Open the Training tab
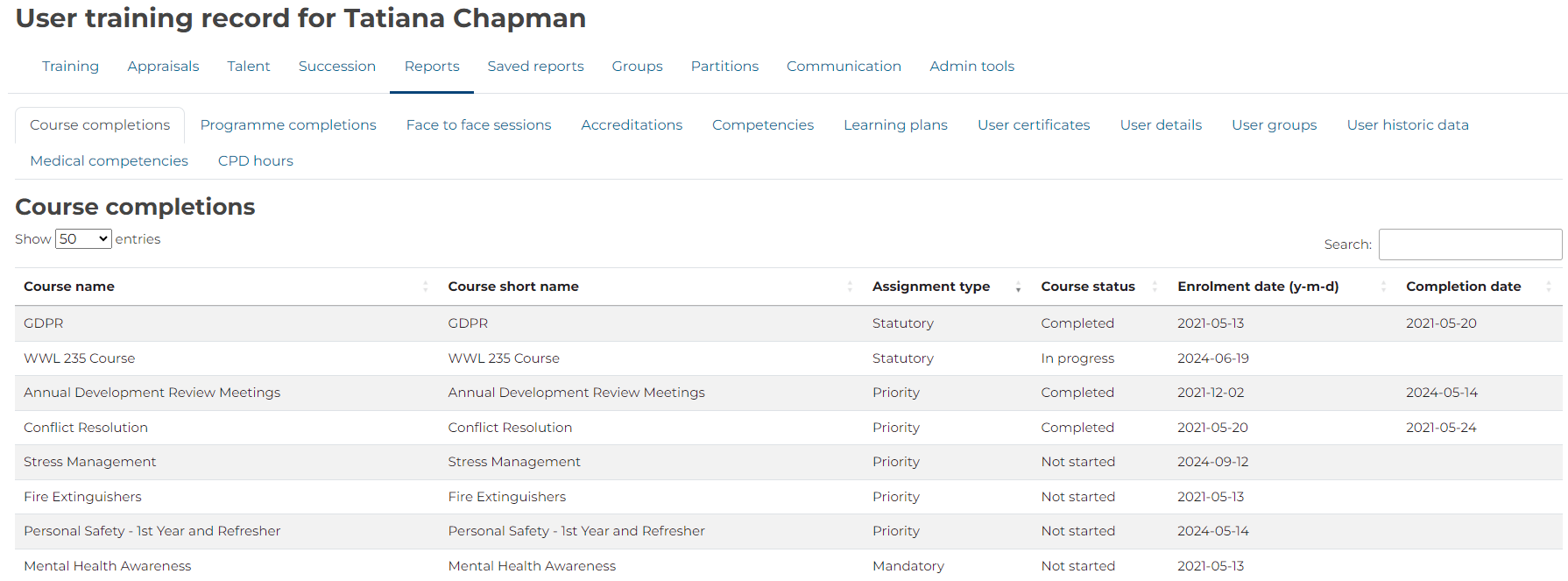1568x581 pixels. point(70,67)
